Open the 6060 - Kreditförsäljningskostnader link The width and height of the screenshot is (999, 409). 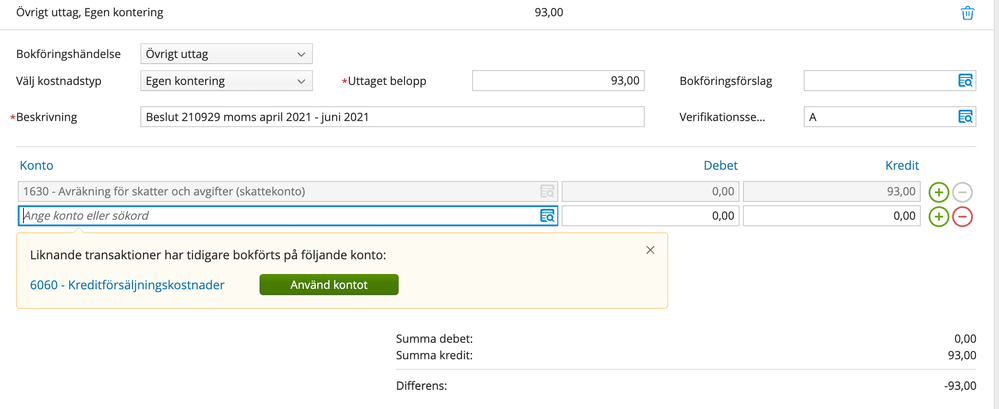[127, 285]
